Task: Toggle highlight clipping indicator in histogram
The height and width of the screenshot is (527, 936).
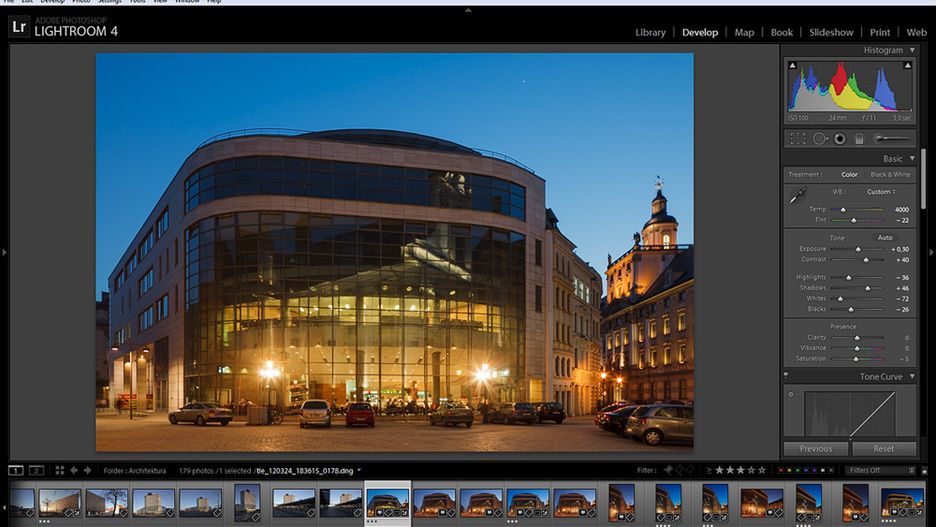Action: 909,64
